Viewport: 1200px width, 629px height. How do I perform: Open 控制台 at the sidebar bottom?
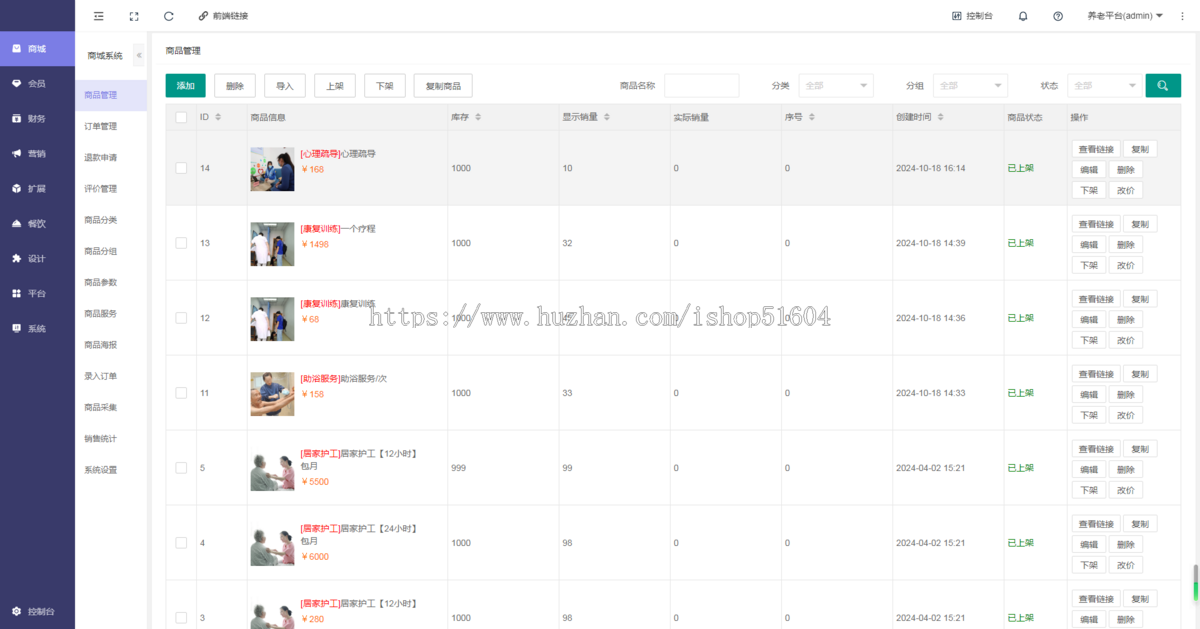click(37, 611)
